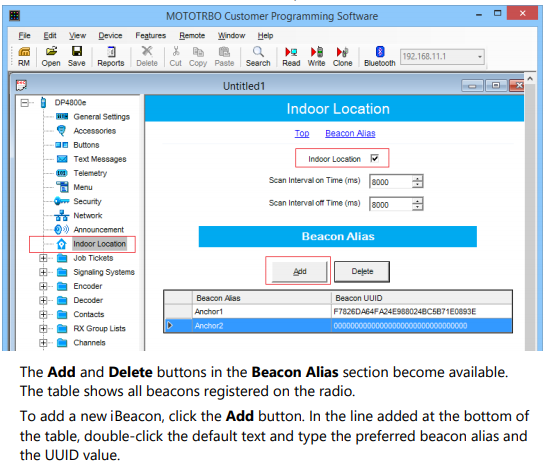The width and height of the screenshot is (545, 467).
Task: Click the Beacon Alias column header
Action: pyautogui.click(x=262, y=298)
